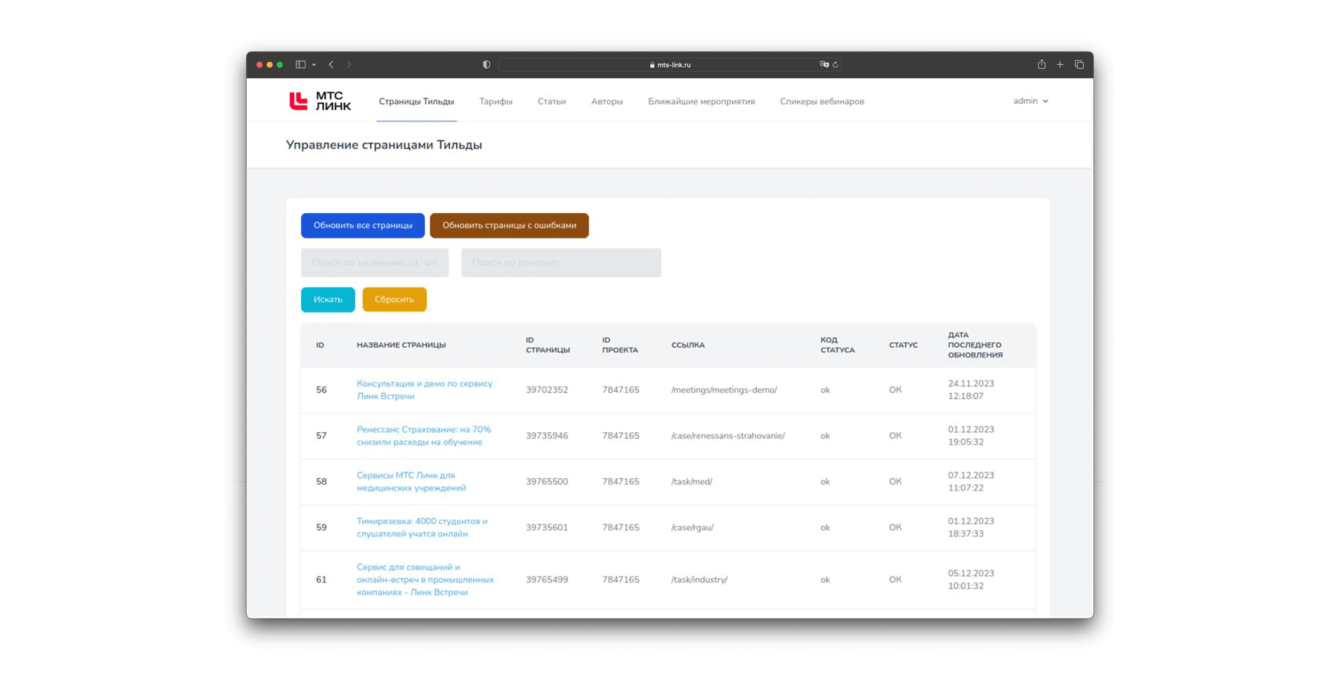The image size is (1340, 688).
Task: Click Обновить все страницы button
Action: pos(363,225)
